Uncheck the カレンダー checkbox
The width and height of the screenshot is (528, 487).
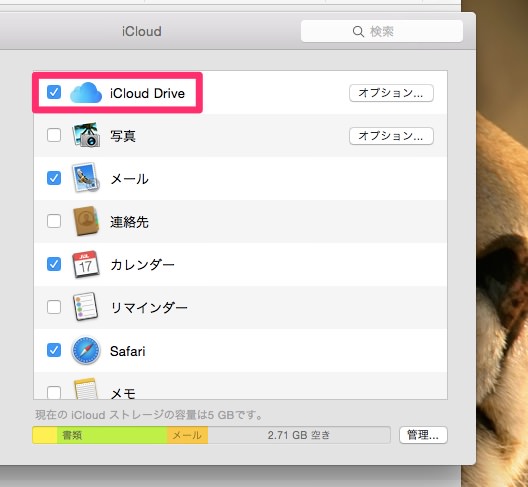(x=54, y=264)
